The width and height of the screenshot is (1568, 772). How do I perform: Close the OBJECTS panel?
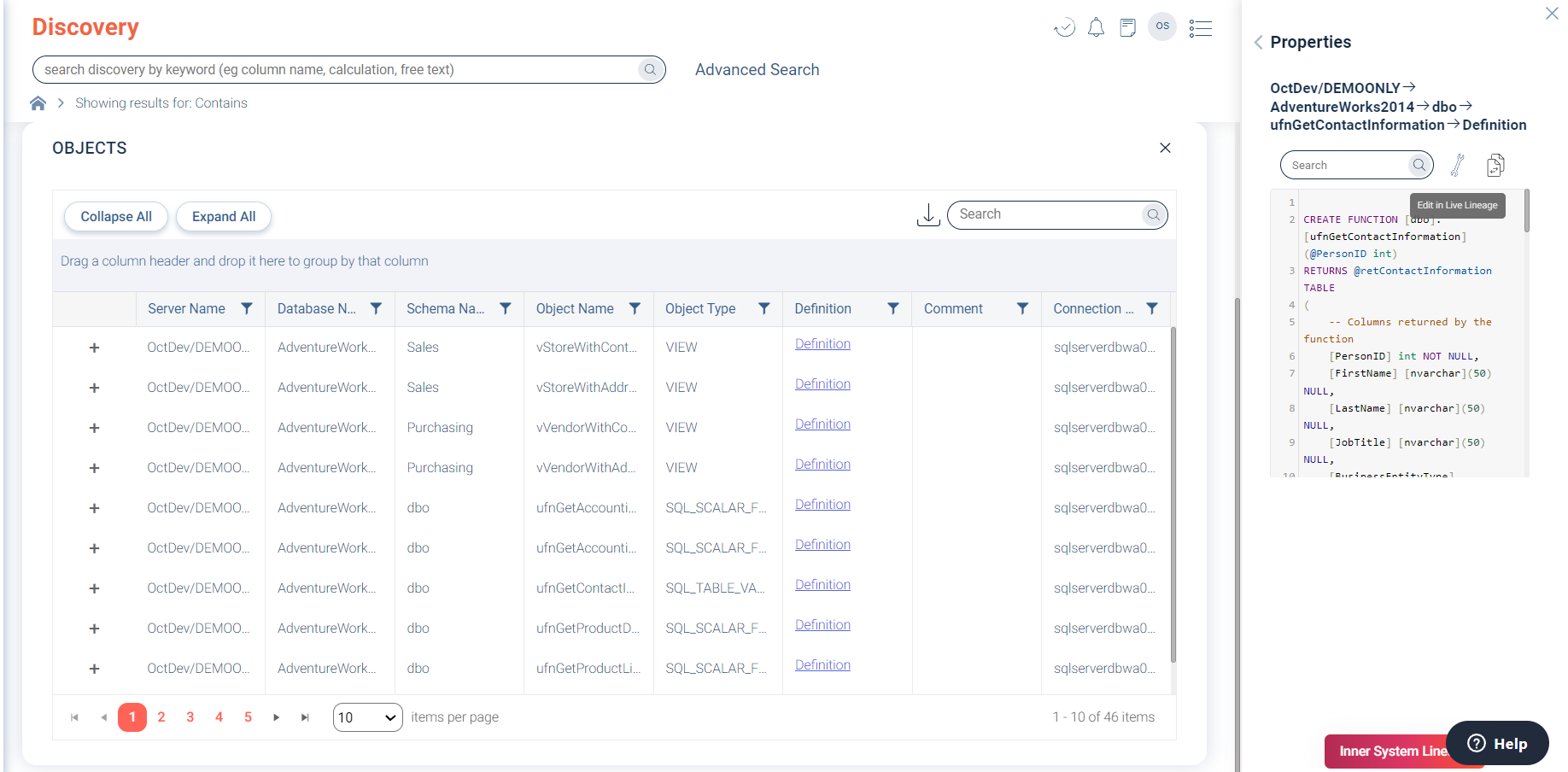(x=1165, y=148)
